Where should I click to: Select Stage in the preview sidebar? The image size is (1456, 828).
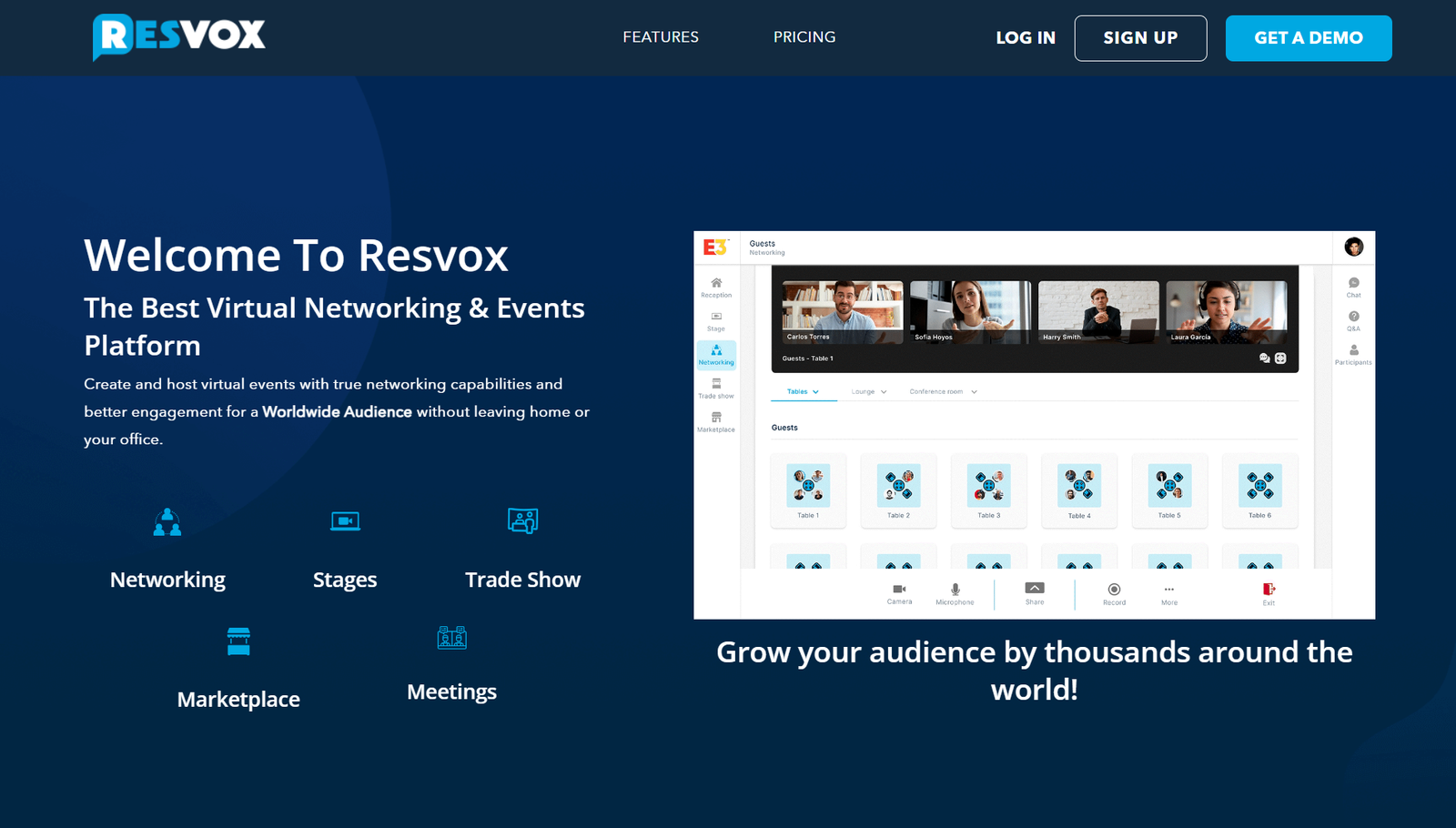[x=716, y=321]
